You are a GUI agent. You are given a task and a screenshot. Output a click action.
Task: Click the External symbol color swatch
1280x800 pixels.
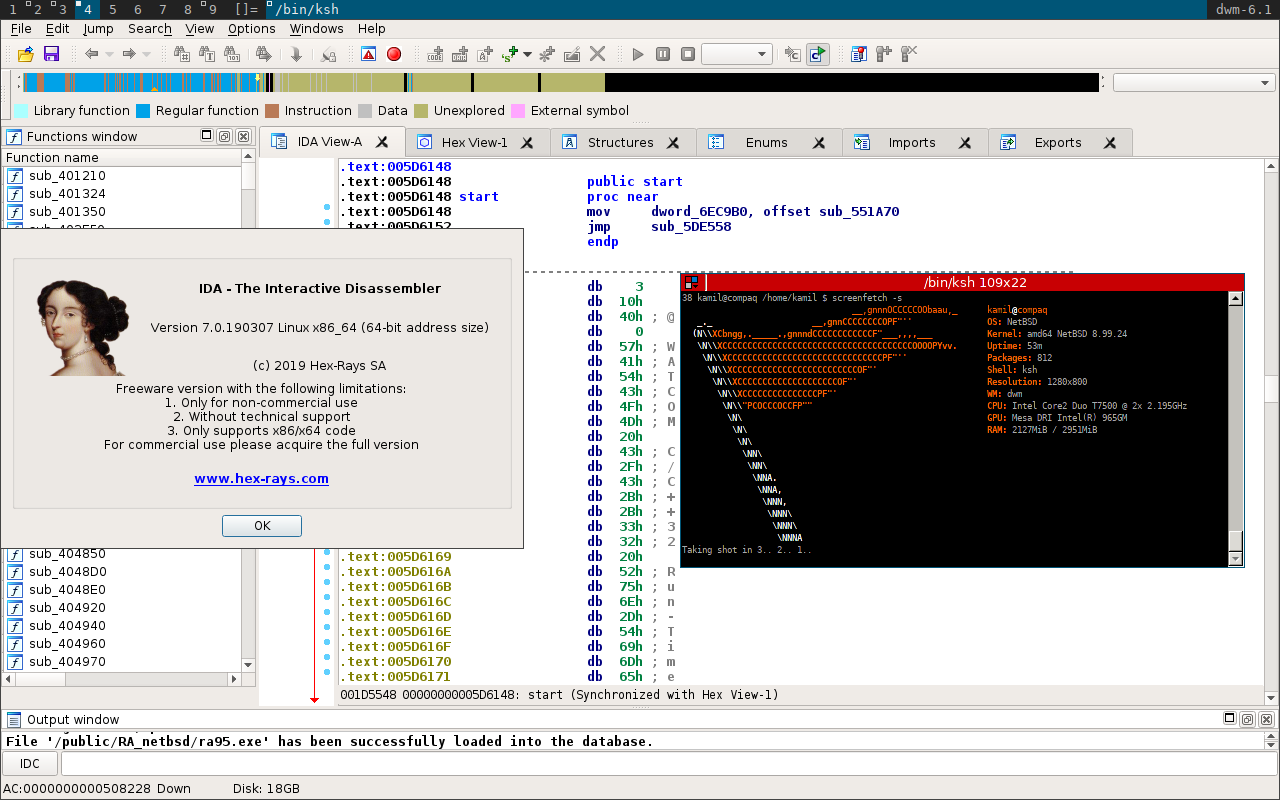click(518, 111)
